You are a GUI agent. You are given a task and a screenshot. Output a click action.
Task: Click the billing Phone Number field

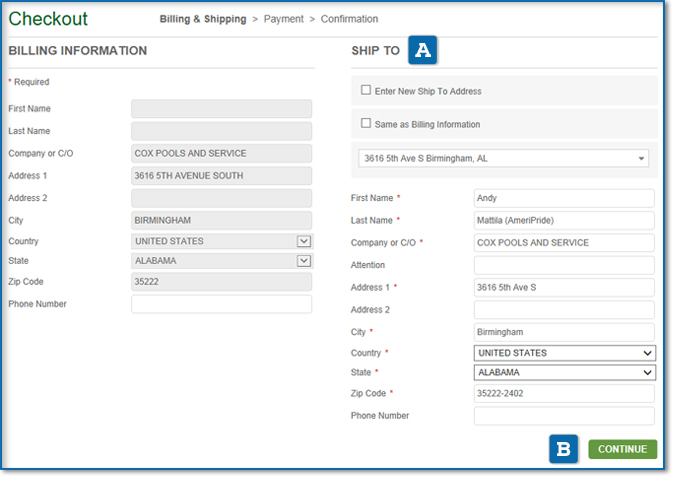tap(221, 304)
